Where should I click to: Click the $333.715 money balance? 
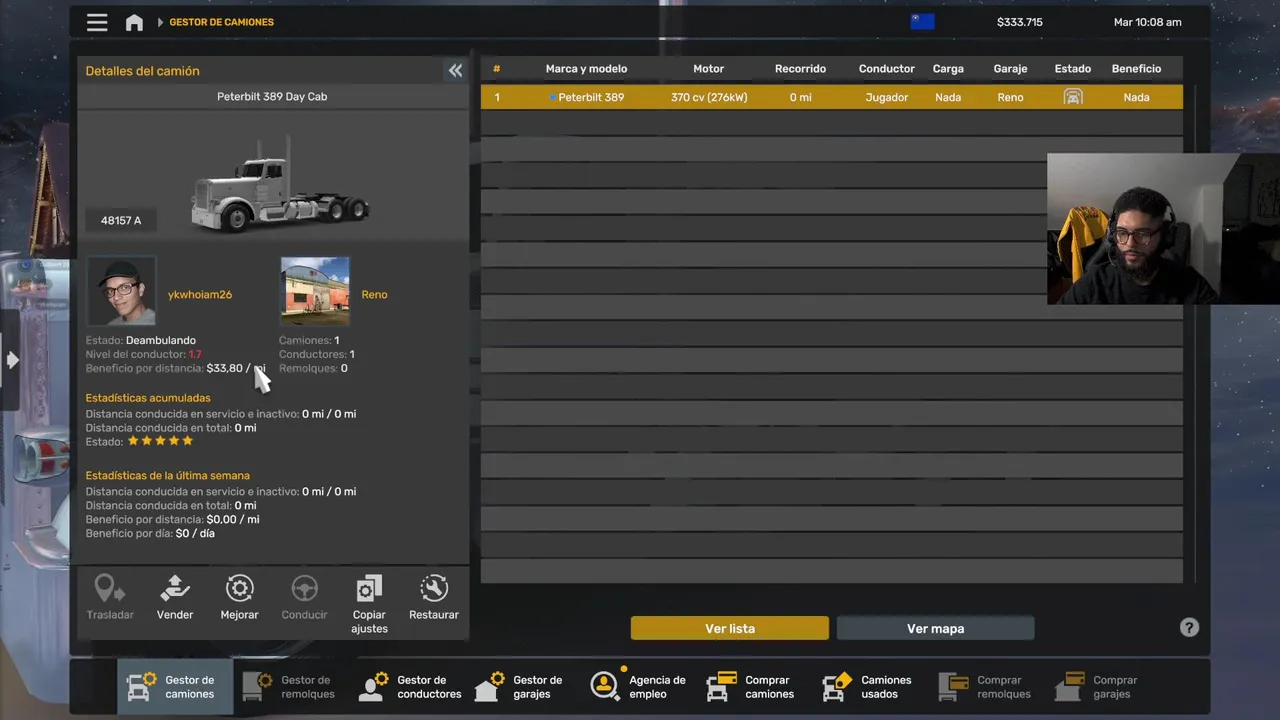point(1020,22)
